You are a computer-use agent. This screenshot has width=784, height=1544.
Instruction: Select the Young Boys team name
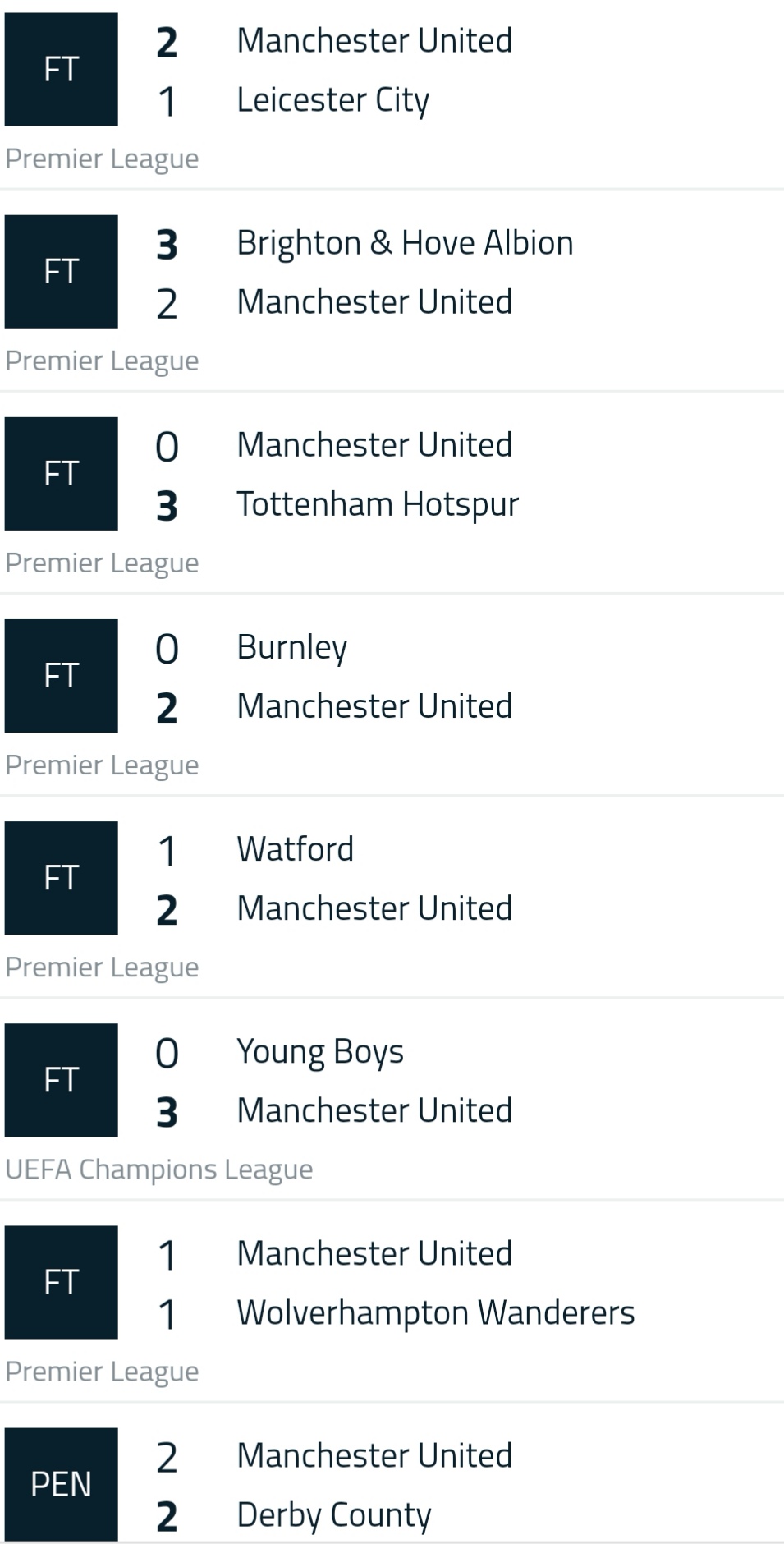point(320,1052)
